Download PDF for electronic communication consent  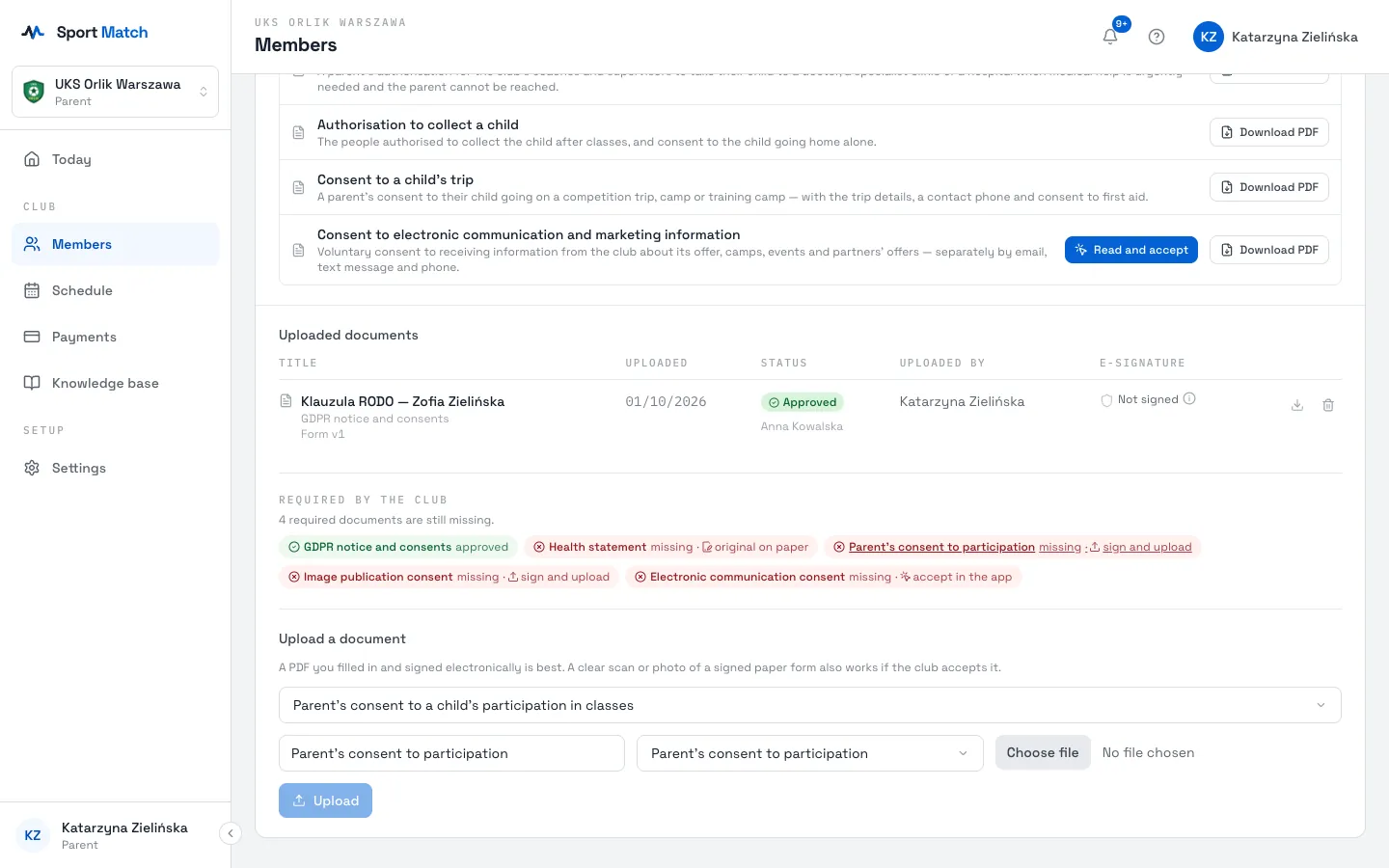point(1269,250)
